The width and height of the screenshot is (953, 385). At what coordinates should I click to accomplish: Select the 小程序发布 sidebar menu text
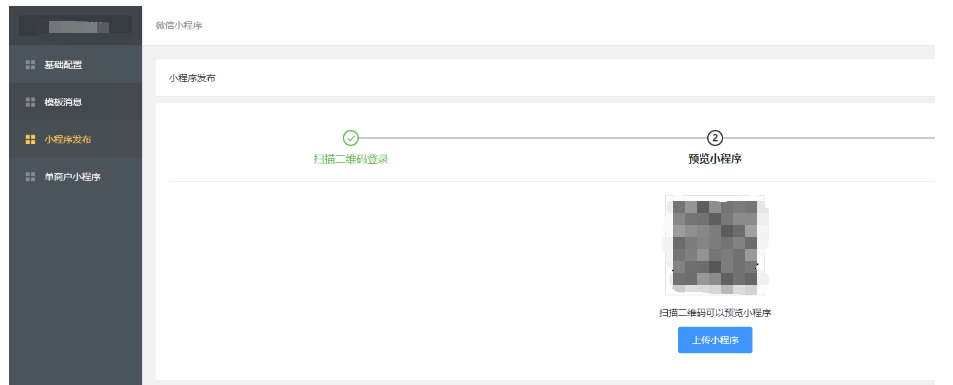point(67,139)
